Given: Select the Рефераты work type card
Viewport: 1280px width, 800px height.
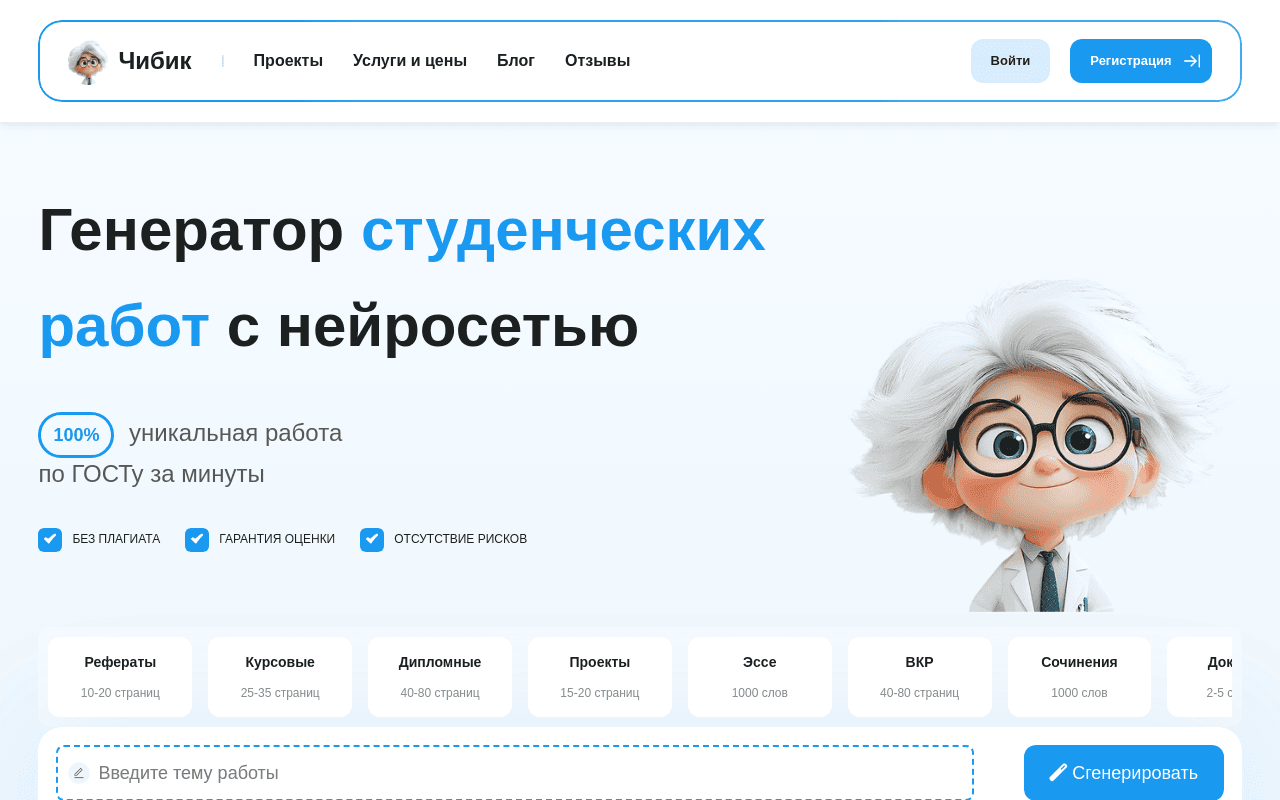Looking at the screenshot, I should [120, 677].
